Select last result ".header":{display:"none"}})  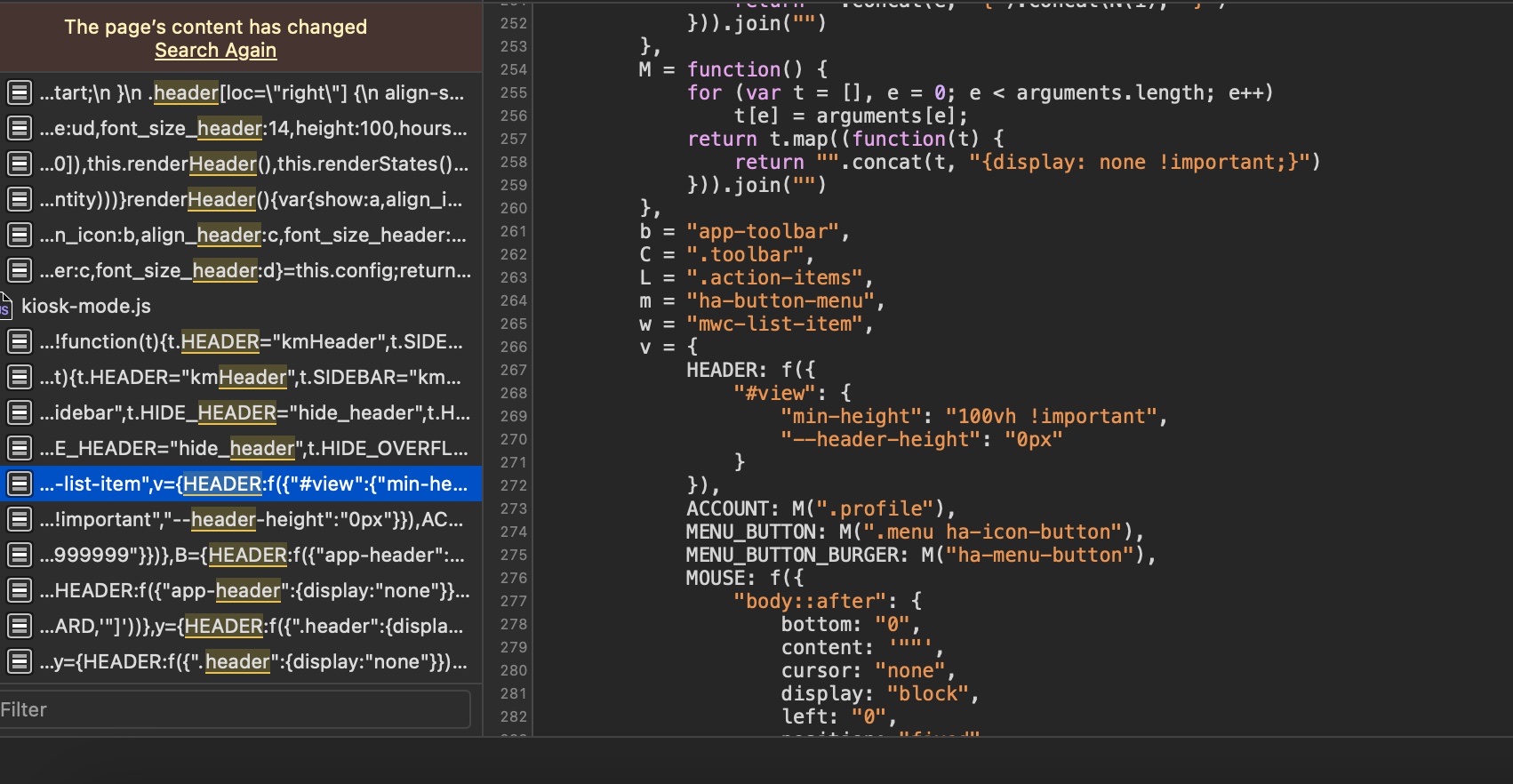(x=241, y=661)
